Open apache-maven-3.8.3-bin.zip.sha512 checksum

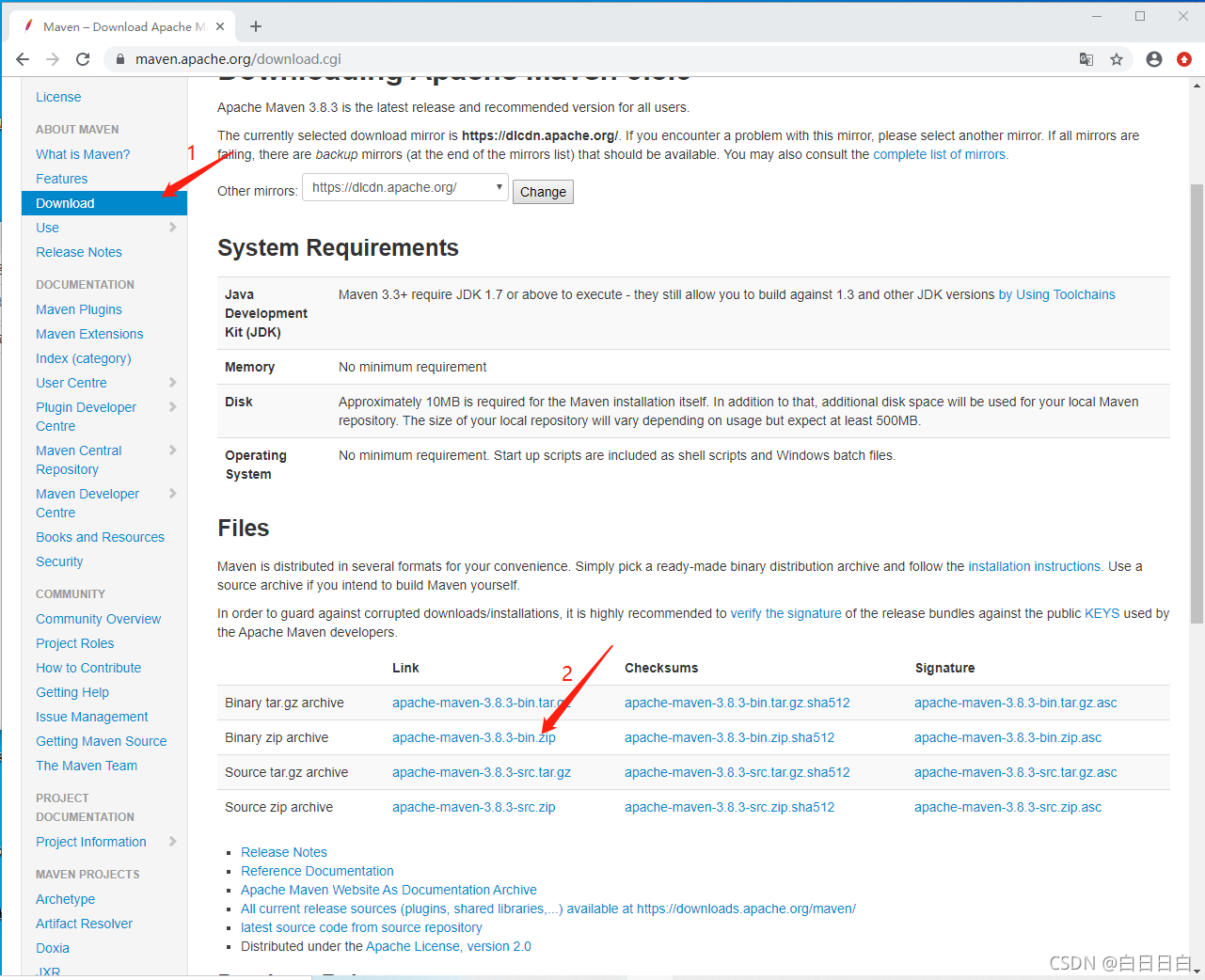(730, 737)
